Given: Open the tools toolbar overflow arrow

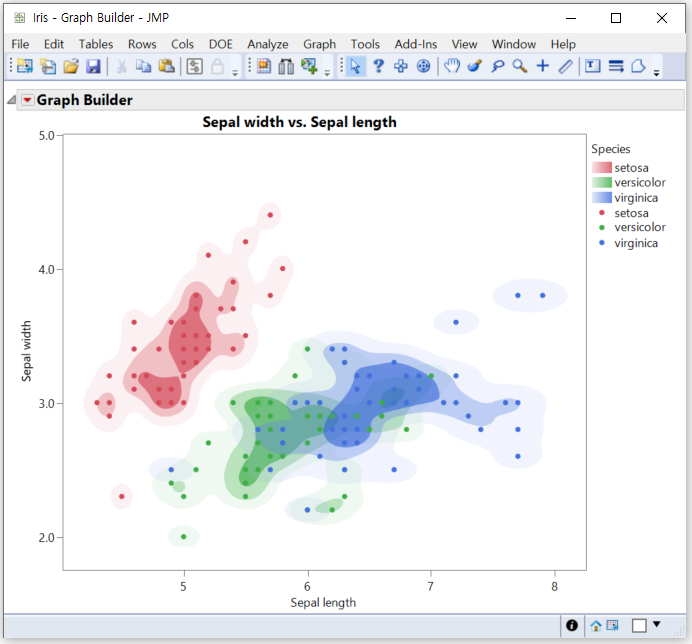Looking at the screenshot, I should click(657, 73).
